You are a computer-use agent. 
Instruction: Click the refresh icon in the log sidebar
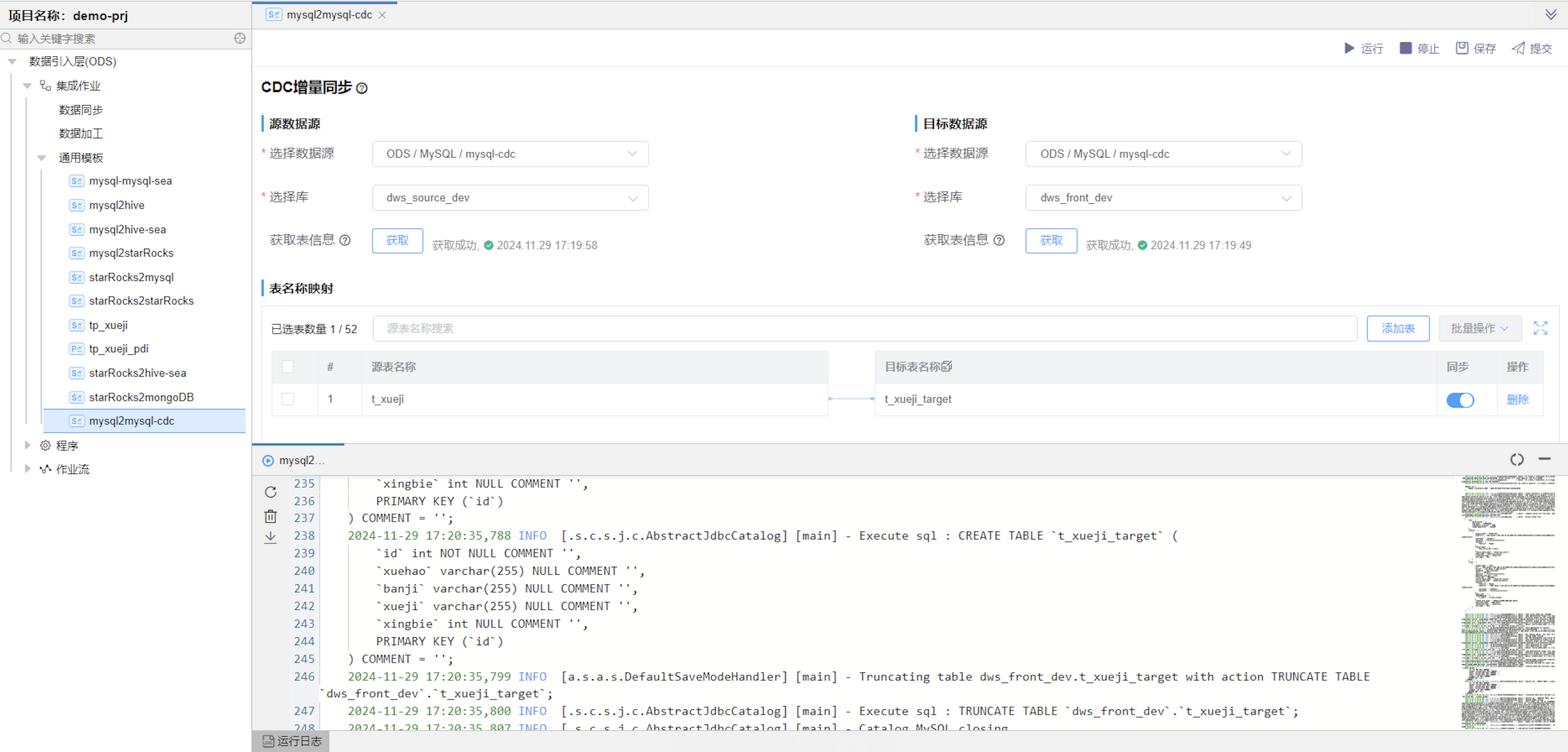click(x=270, y=492)
